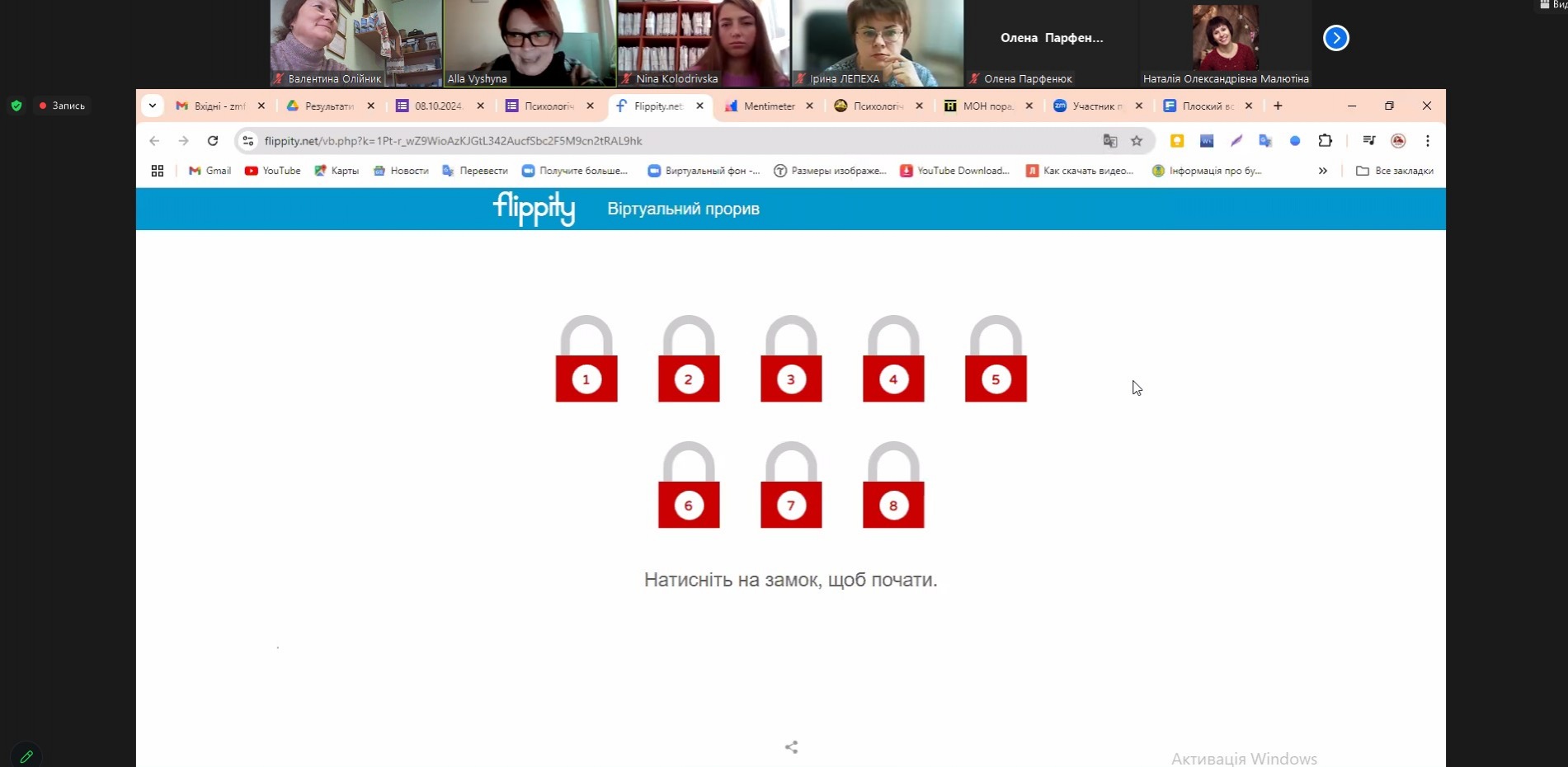Reload the Flippity page

[x=213, y=141]
